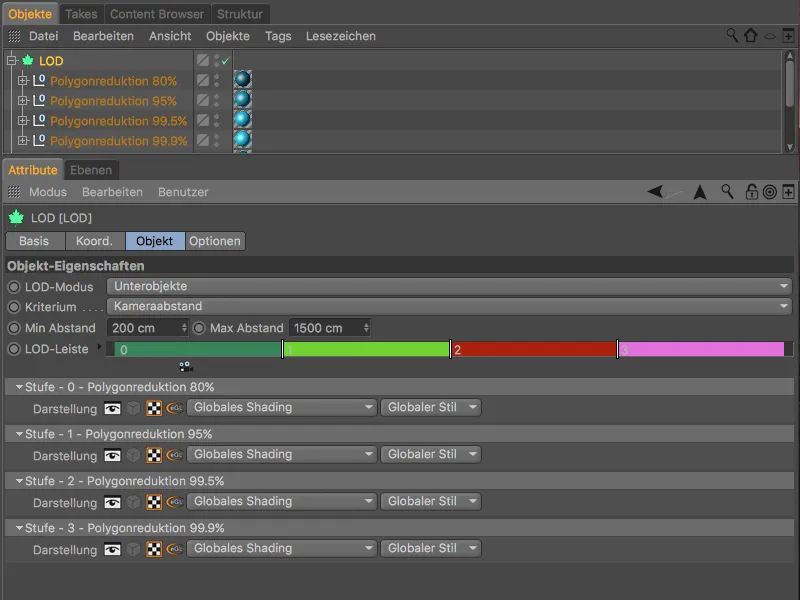Click the cube icon in Stufe 0 Darstellung

133,408
